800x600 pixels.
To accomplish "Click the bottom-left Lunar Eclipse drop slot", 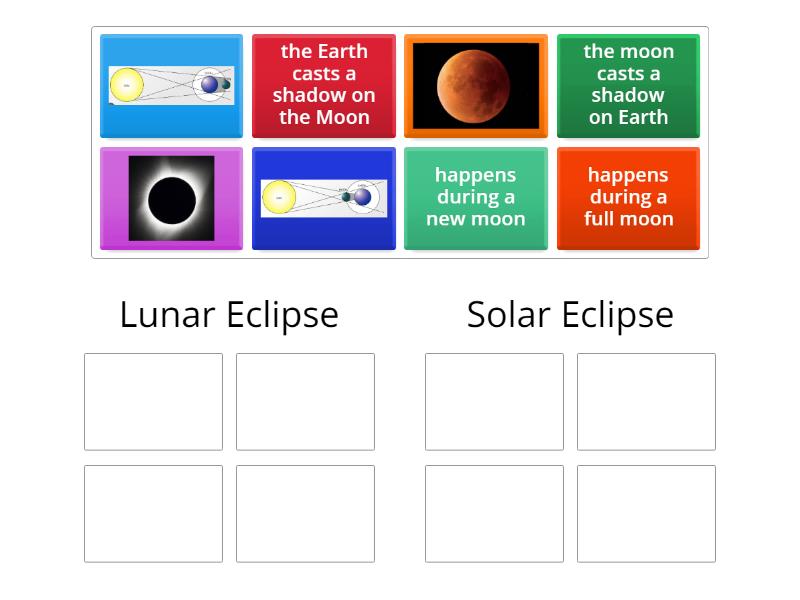I will click(153, 514).
